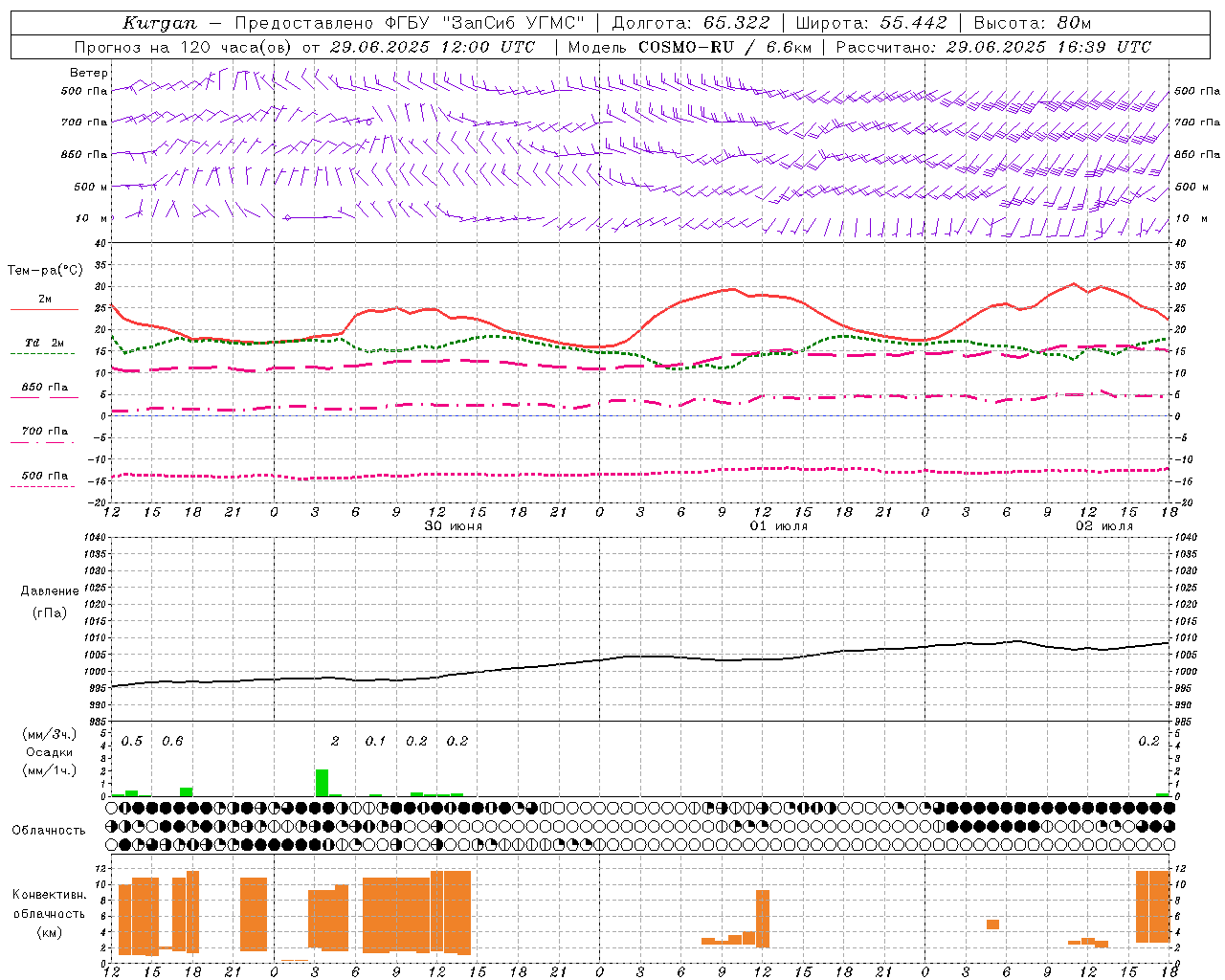Click the 'Конвективн.' convective cloud label
This screenshot has height=980, width=1225.
pos(50,895)
